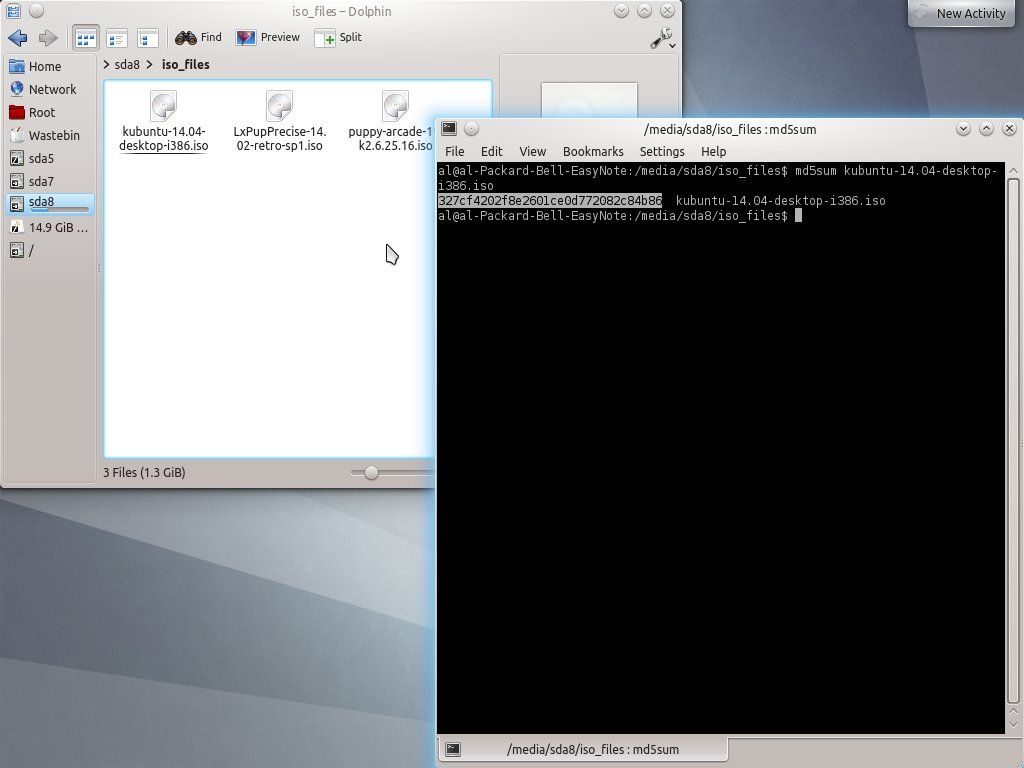The width and height of the screenshot is (1024, 768).
Task: Click the Konsole terminal icon in title bar
Action: click(449, 129)
